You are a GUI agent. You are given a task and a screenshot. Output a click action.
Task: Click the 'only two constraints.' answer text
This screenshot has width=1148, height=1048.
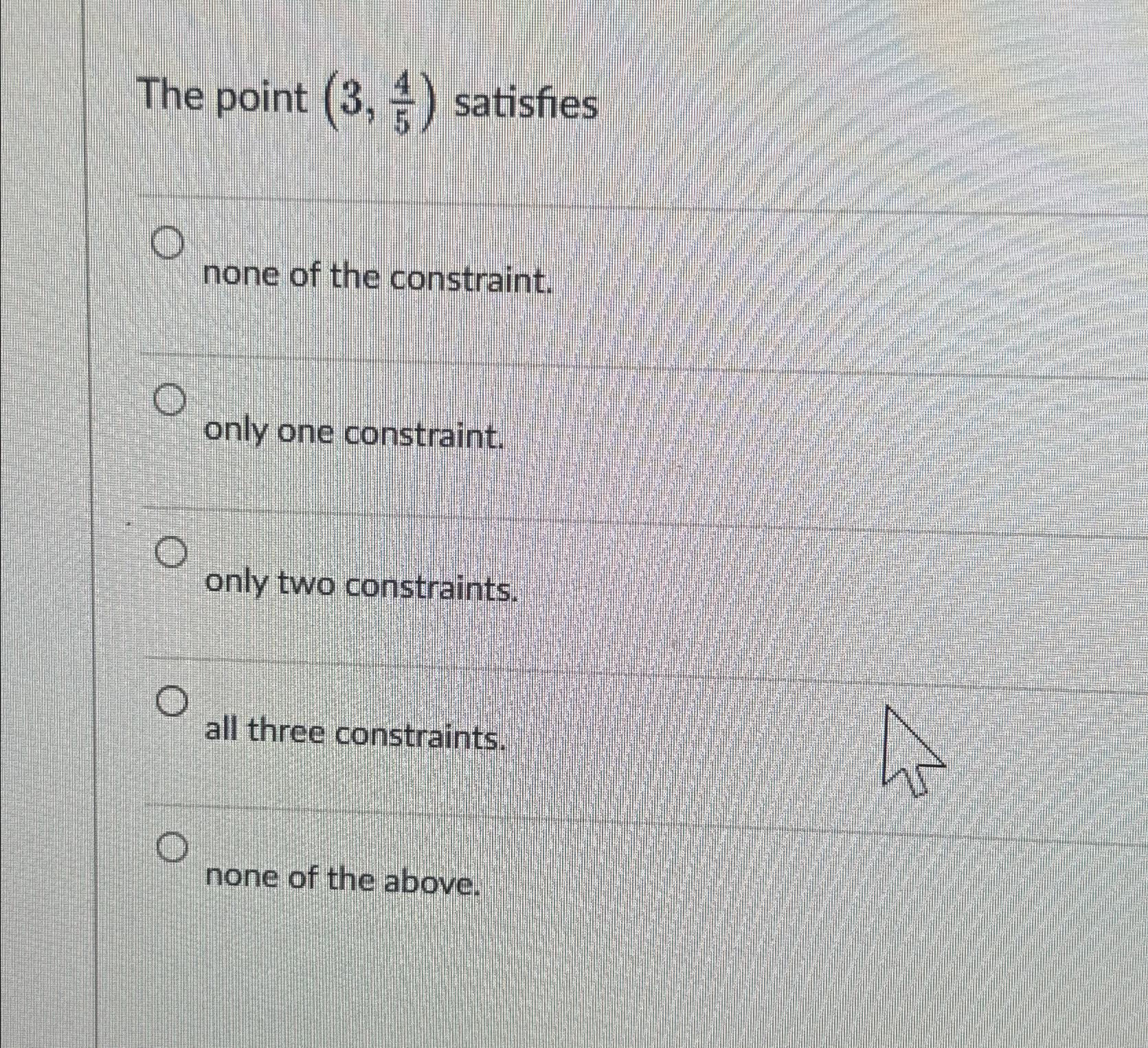click(x=361, y=586)
